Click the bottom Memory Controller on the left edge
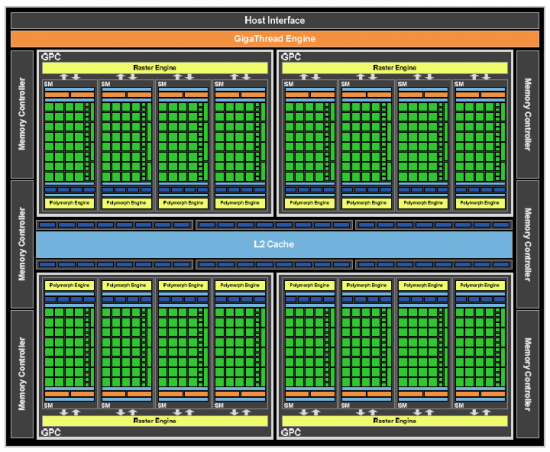The width and height of the screenshot is (550, 452). (x=22, y=374)
